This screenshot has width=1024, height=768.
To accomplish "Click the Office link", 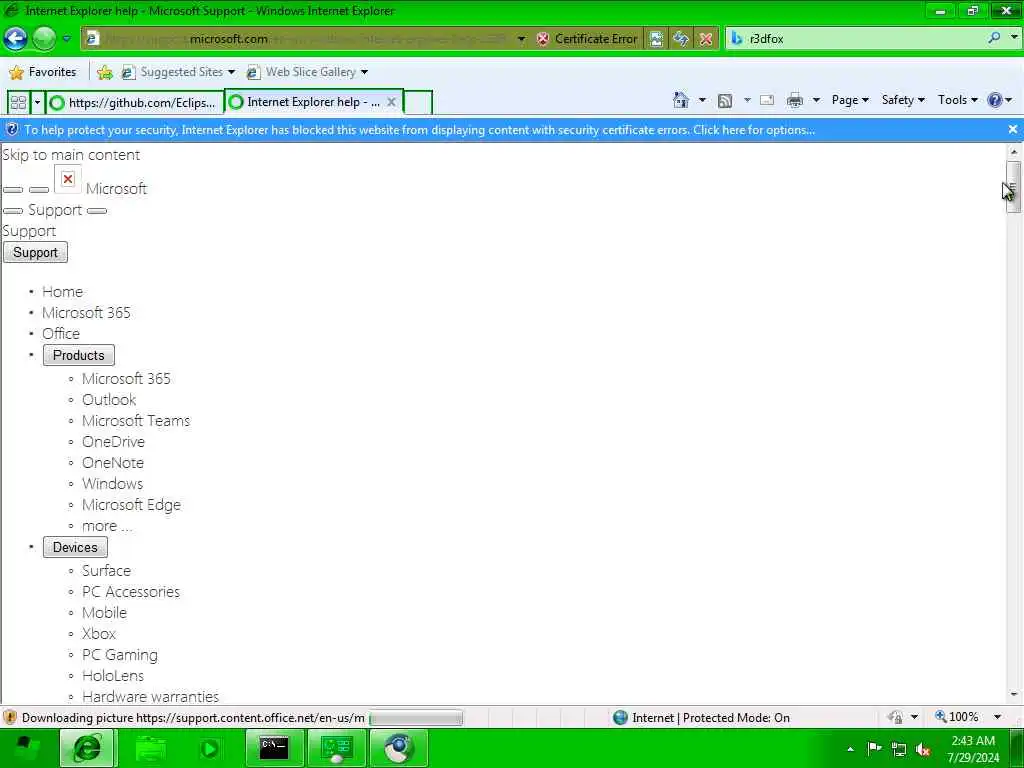I will [61, 334].
